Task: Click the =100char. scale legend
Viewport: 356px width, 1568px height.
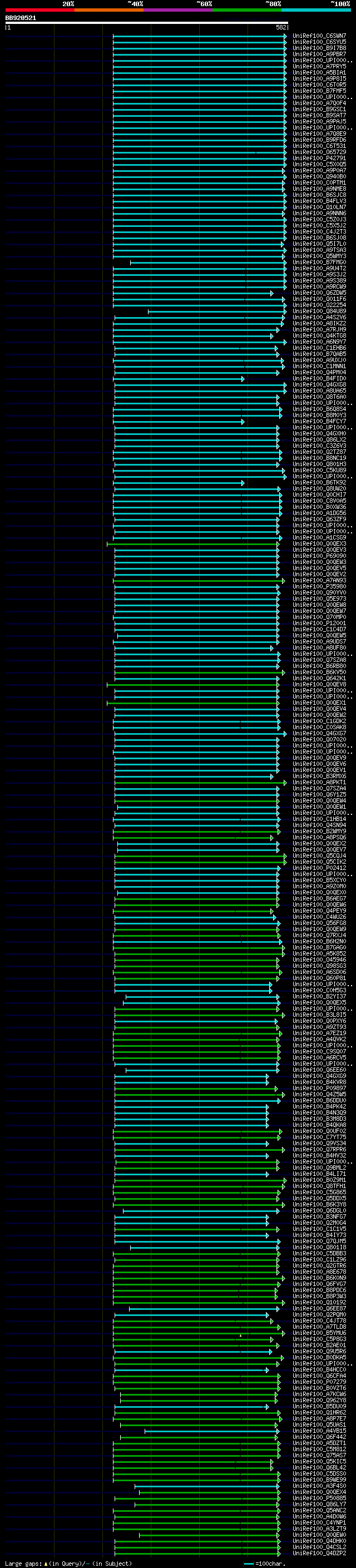Action: coord(264,1563)
